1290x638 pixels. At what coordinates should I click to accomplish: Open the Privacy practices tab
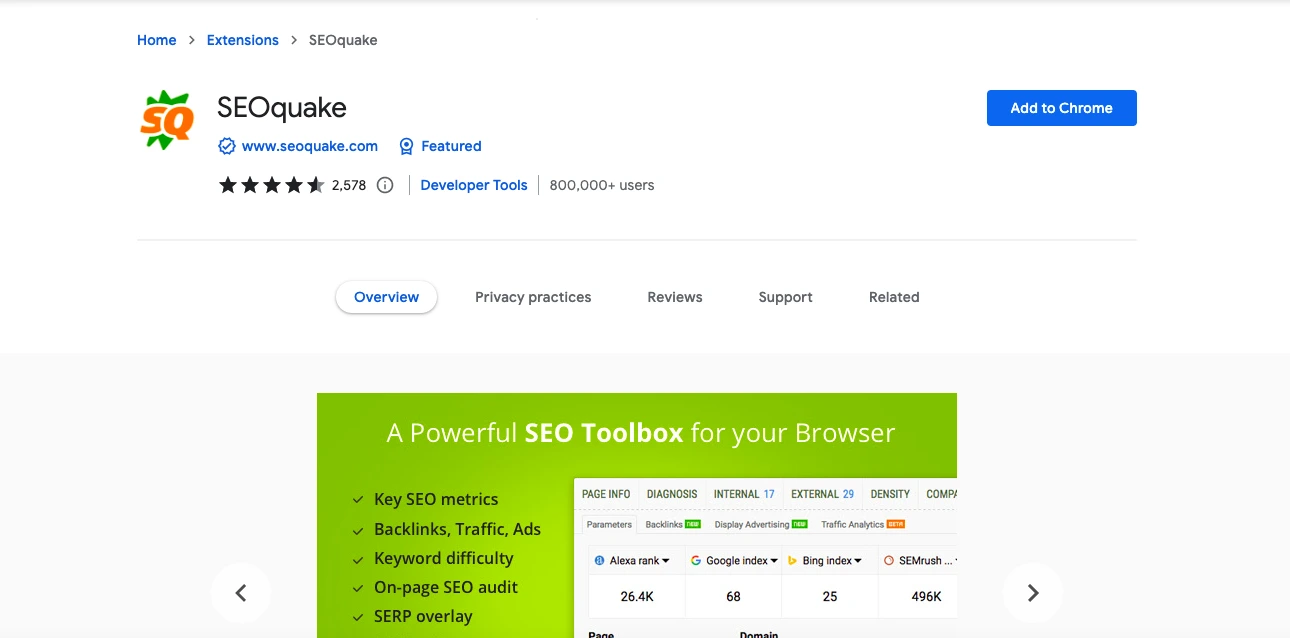tap(533, 297)
